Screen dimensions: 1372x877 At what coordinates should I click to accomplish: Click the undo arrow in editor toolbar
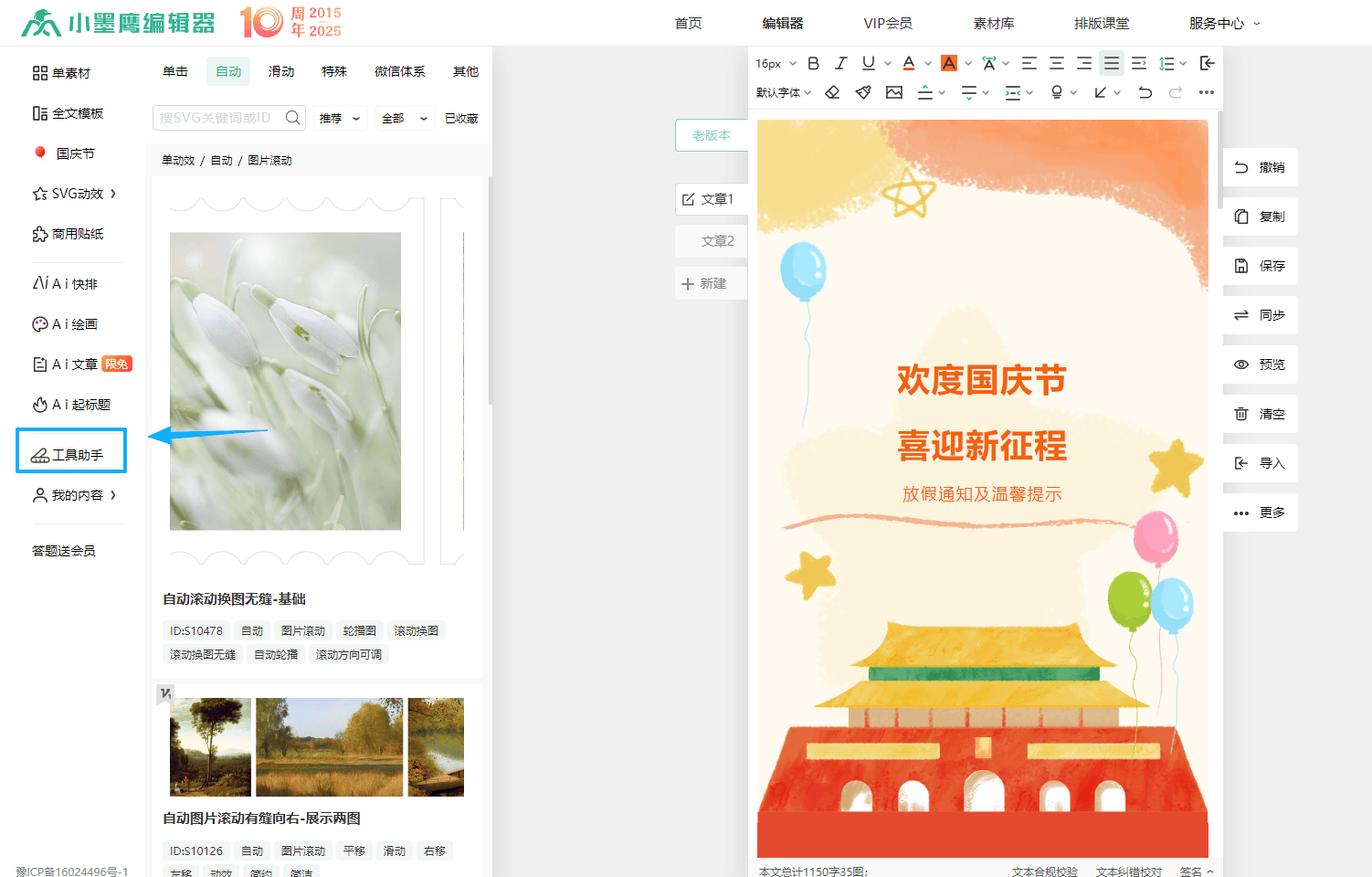click(x=1145, y=92)
